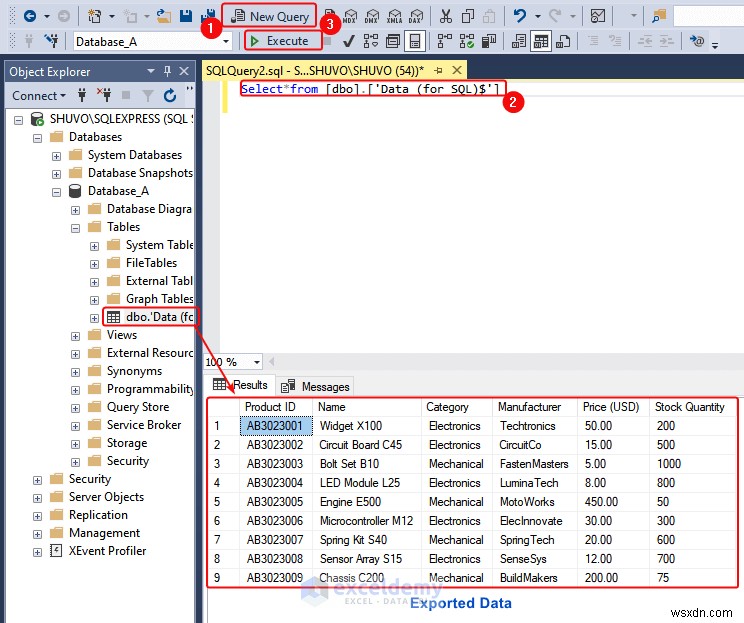Open the Activity Monitor icon
Viewport: 744px width, 623px height.
[598, 17]
